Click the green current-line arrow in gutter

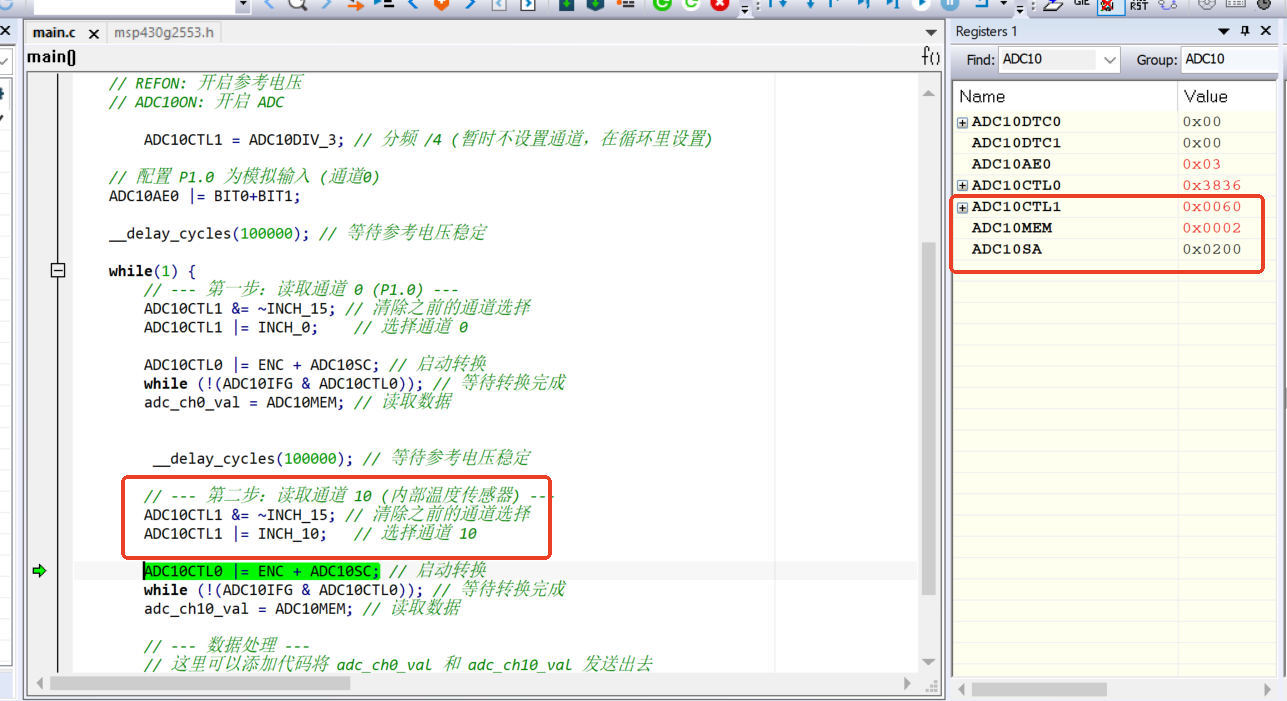tap(39, 571)
